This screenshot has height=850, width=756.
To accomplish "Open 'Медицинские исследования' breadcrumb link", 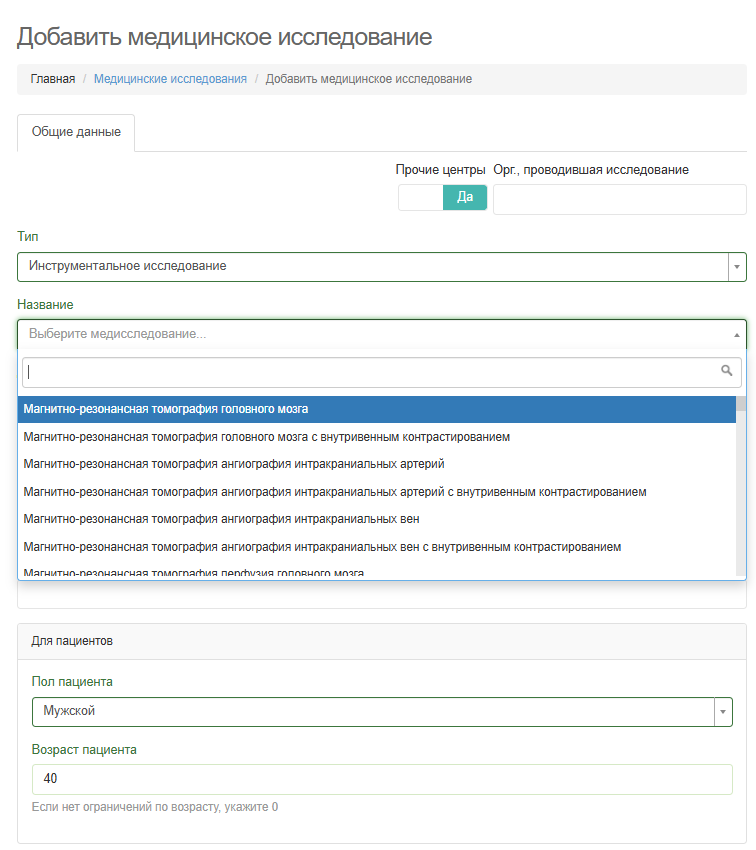I will point(170,79).
